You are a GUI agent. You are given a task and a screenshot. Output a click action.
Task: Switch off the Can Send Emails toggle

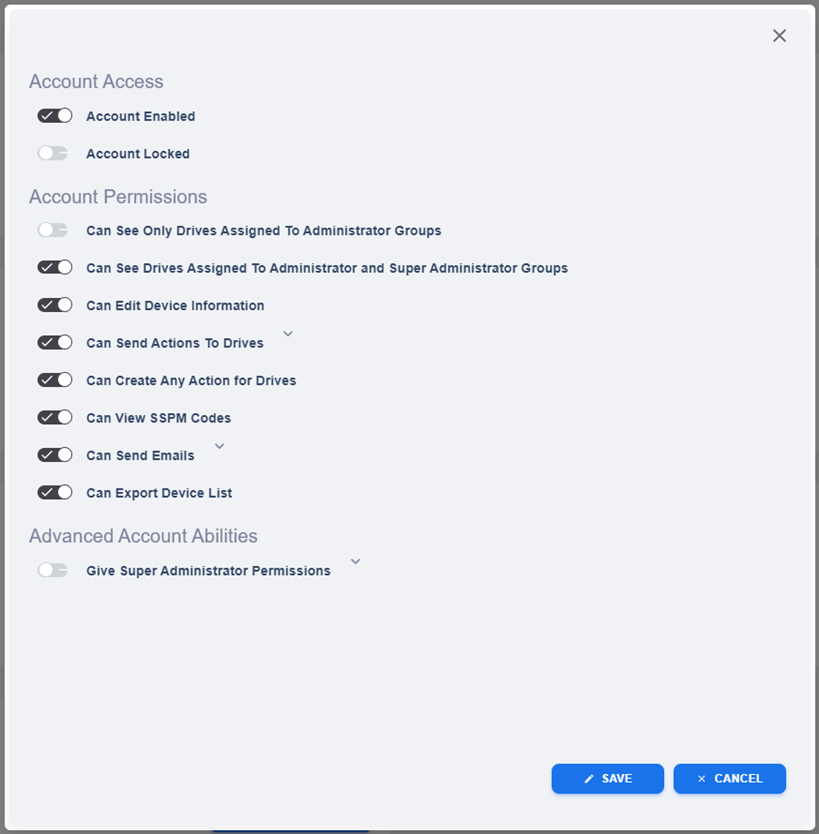(55, 455)
